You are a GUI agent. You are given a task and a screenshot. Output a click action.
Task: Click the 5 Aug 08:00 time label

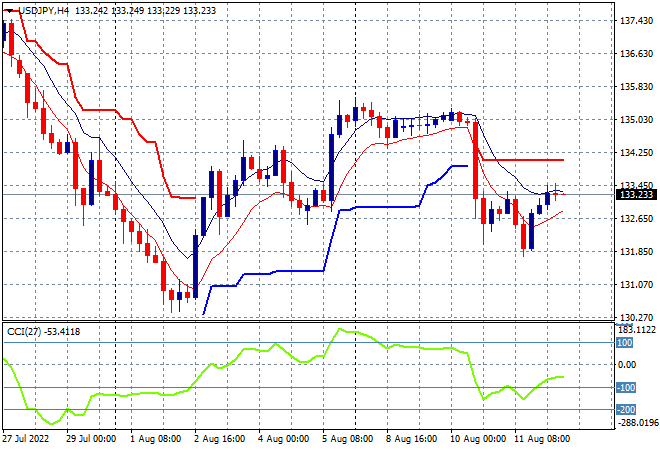347,439
